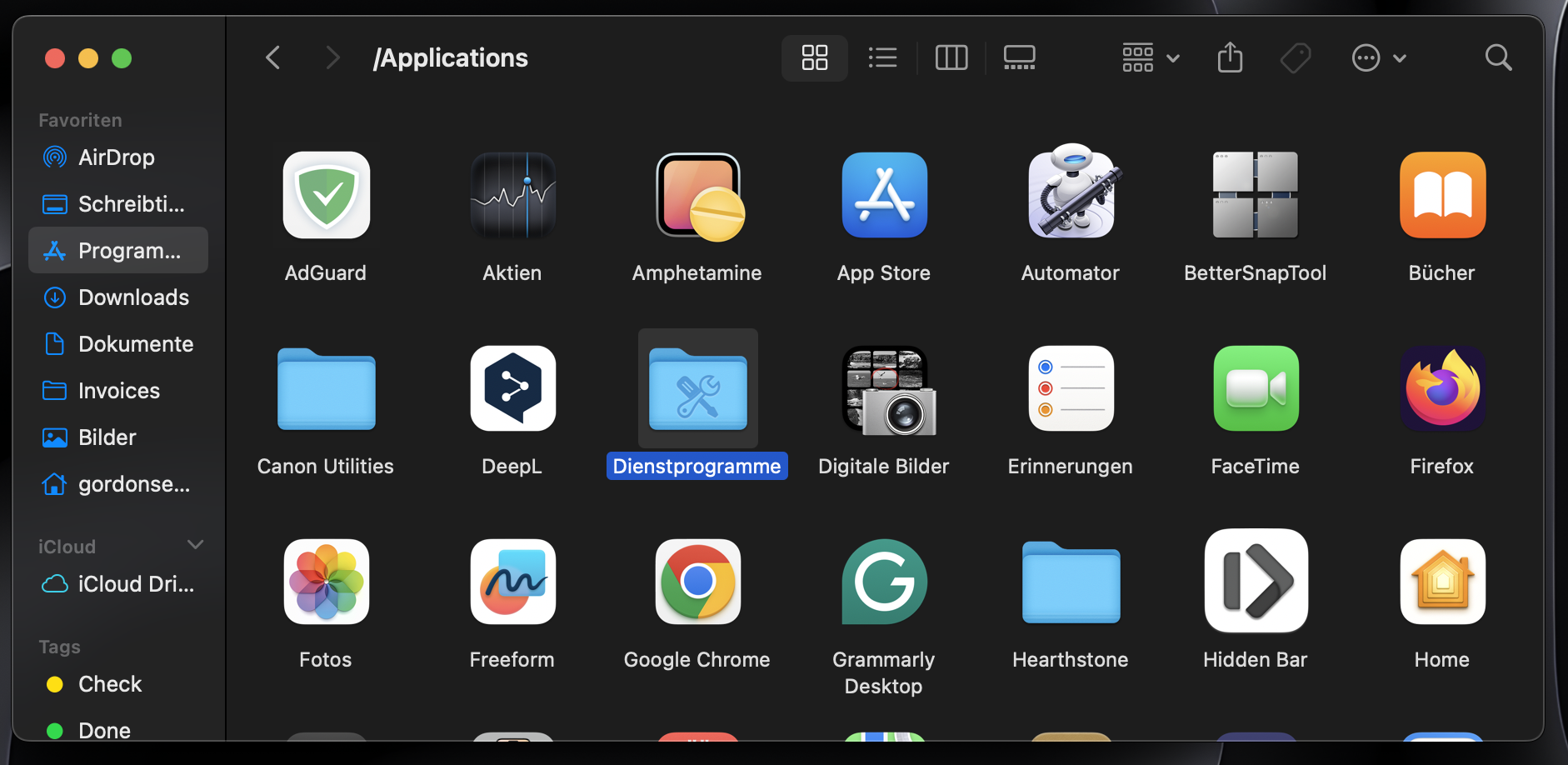The image size is (1568, 765).
Task: Launch BetterSnapTool
Action: click(1255, 195)
